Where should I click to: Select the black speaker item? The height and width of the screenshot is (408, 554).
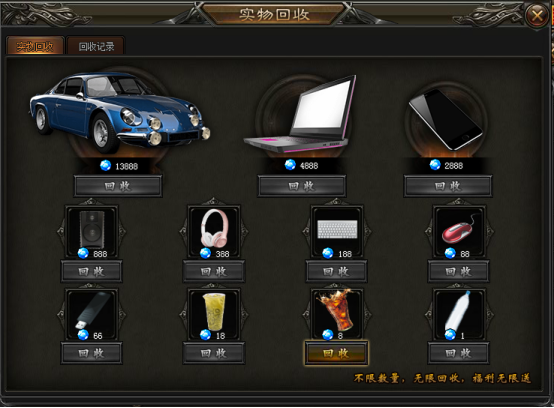point(92,229)
